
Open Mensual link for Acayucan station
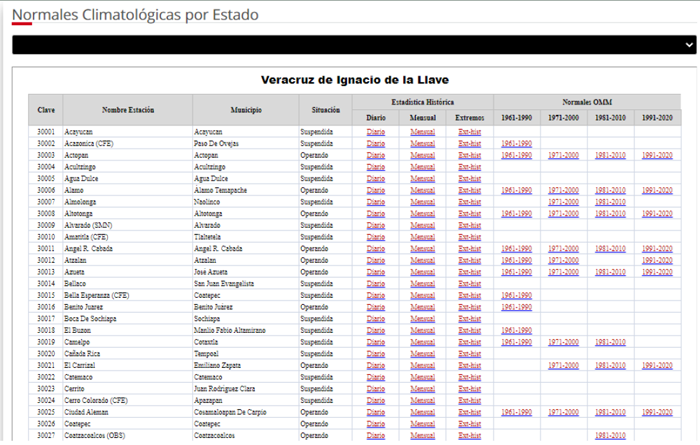click(x=422, y=132)
